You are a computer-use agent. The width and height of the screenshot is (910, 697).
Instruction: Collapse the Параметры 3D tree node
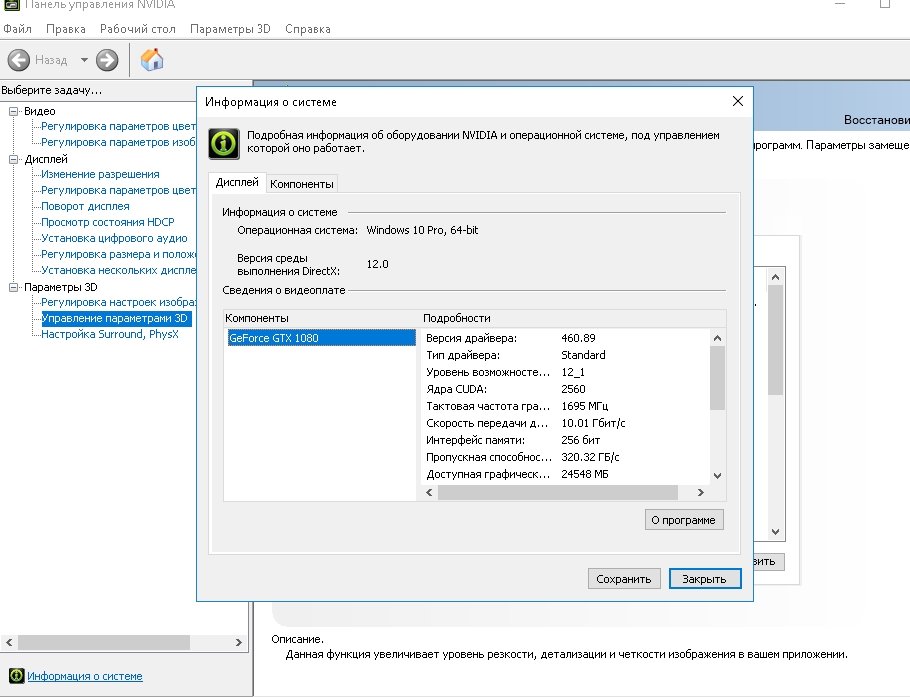coord(13,287)
